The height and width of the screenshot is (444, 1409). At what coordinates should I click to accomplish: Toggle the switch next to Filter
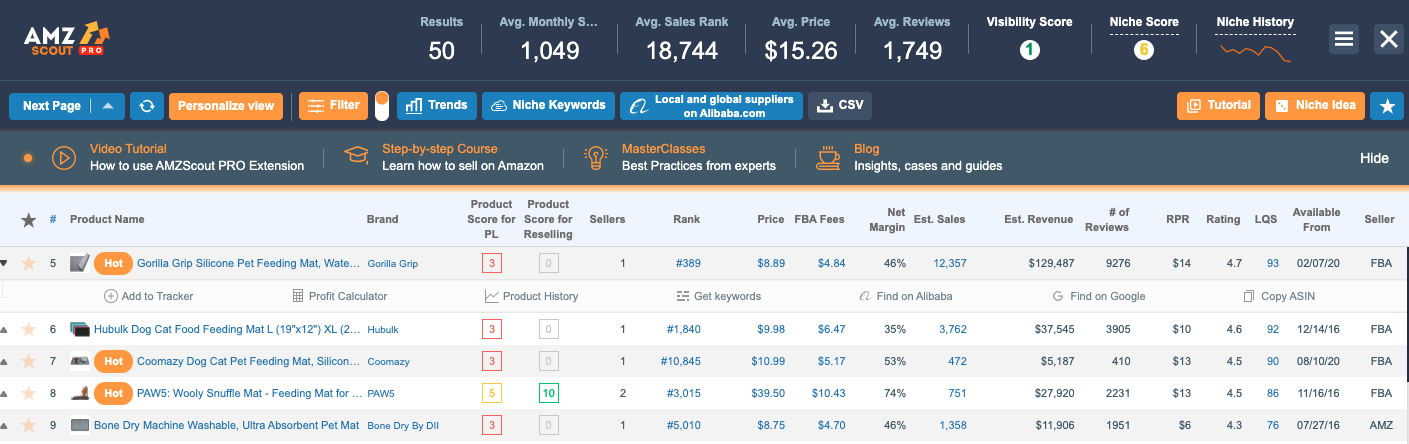[x=381, y=106]
